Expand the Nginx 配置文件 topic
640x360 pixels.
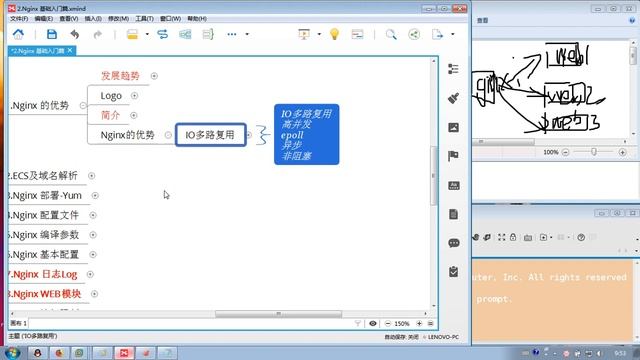[x=93, y=215]
